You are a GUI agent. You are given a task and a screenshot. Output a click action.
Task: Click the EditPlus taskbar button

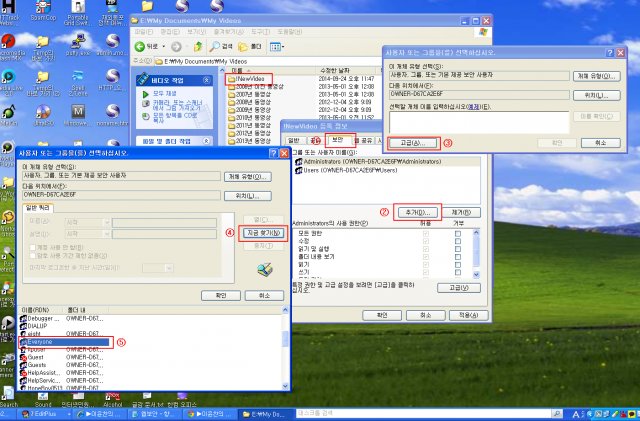click(x=44, y=414)
